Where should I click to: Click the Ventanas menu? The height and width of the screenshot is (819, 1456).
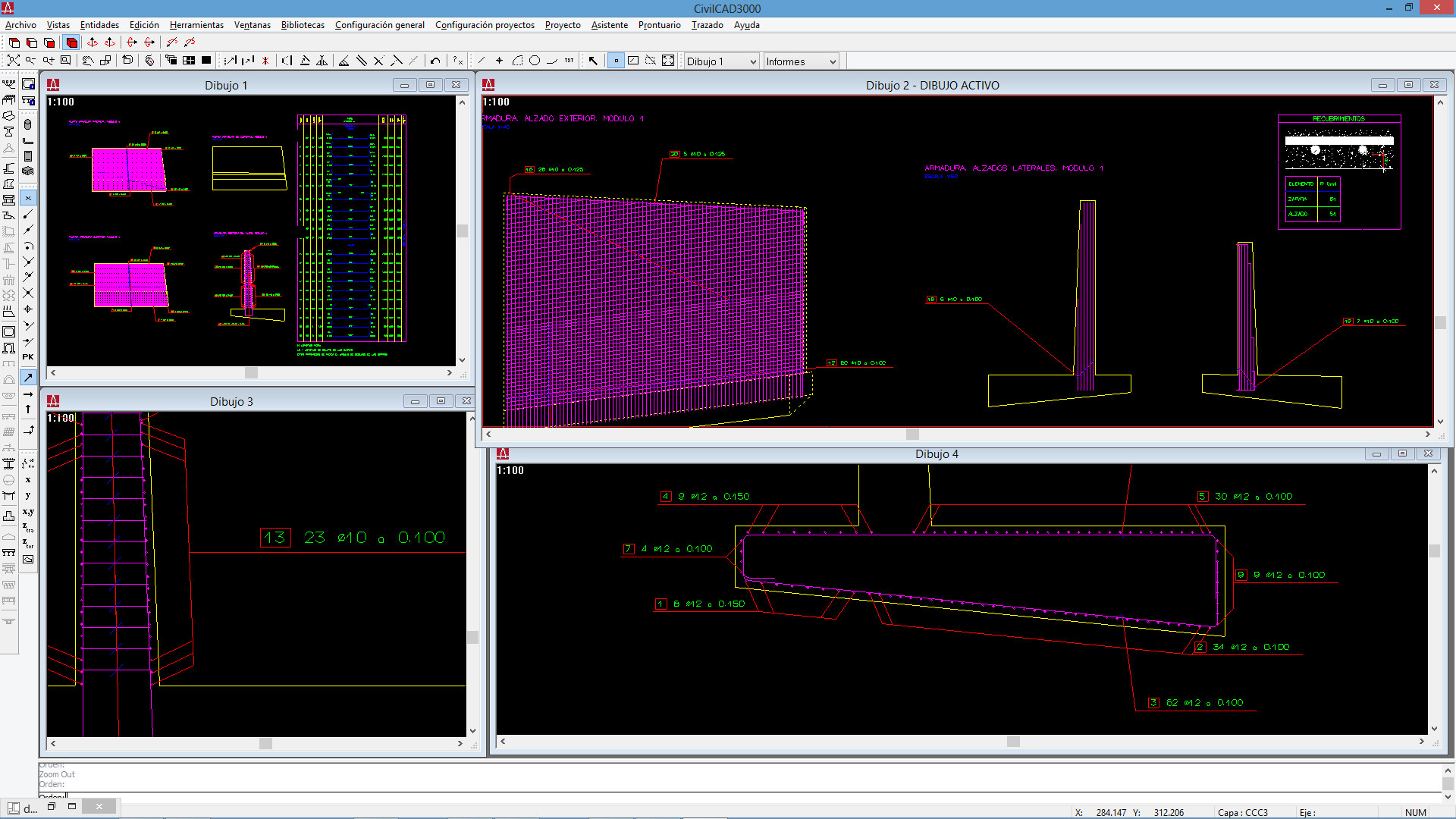pos(252,25)
